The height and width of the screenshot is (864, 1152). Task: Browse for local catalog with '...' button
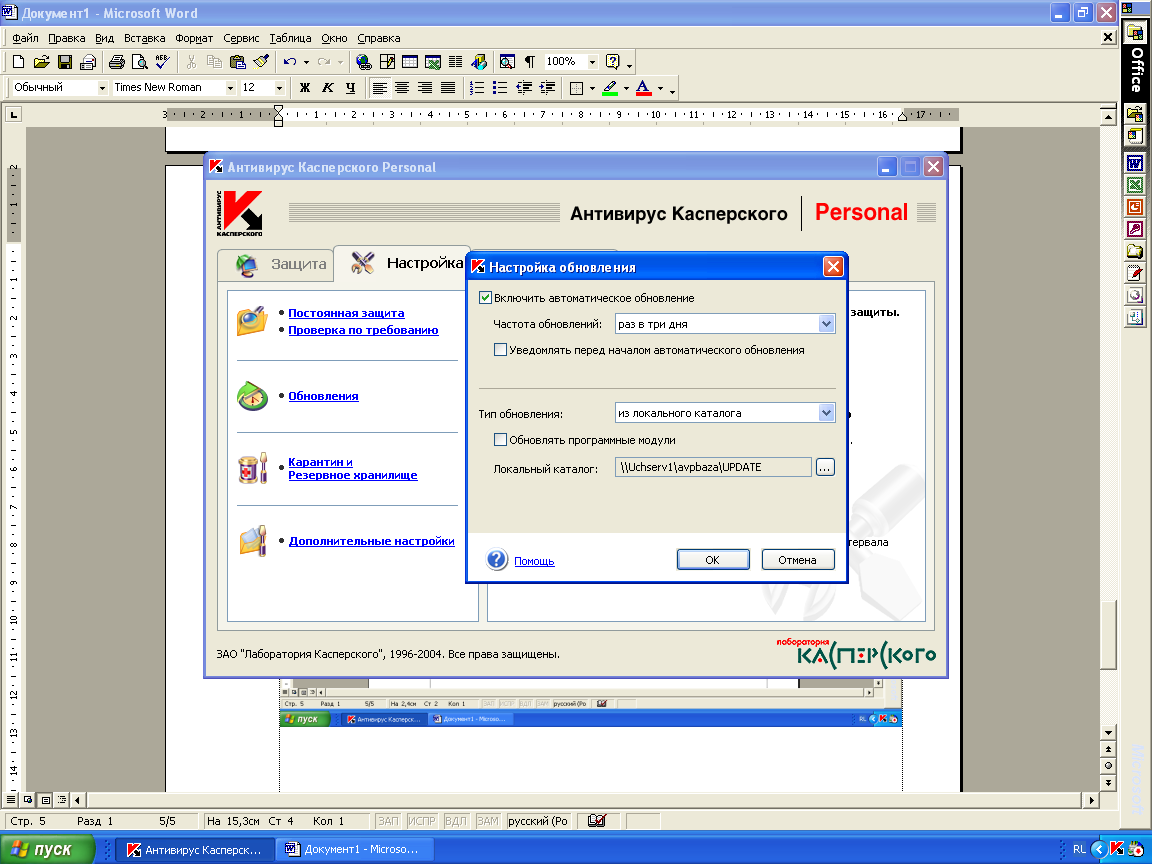pos(825,467)
